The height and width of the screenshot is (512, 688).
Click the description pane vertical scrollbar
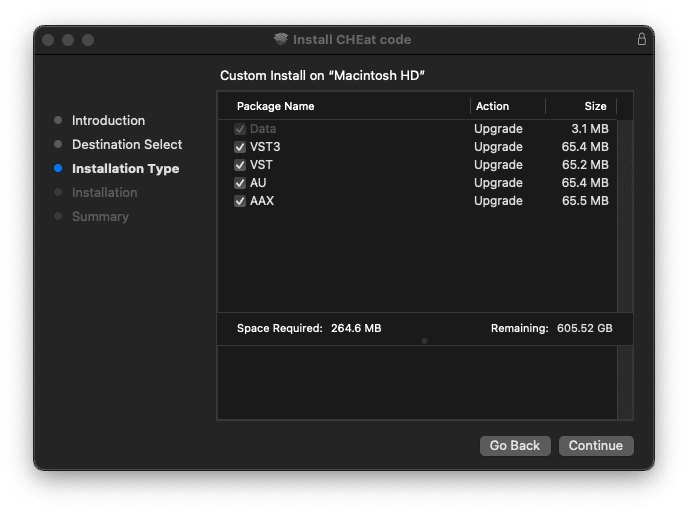[625, 382]
